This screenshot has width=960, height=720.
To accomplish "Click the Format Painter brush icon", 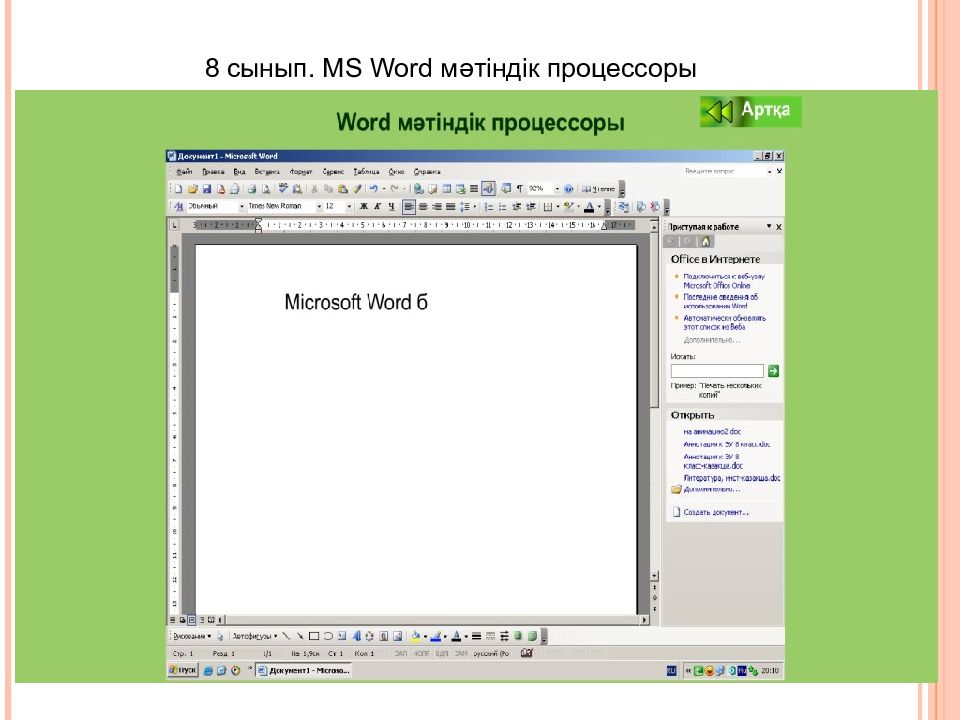I will coord(357,189).
